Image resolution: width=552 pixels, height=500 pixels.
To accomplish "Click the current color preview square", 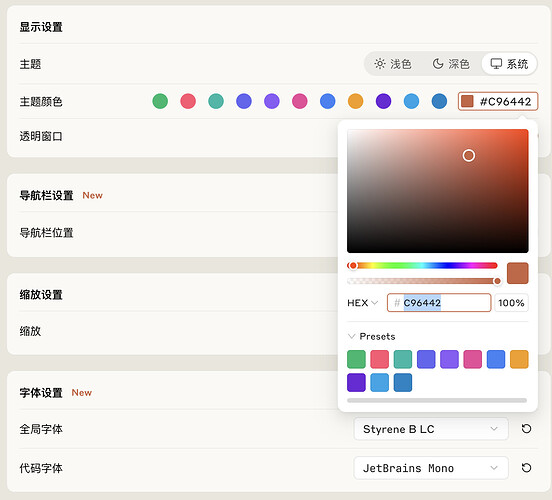I will coord(518,273).
